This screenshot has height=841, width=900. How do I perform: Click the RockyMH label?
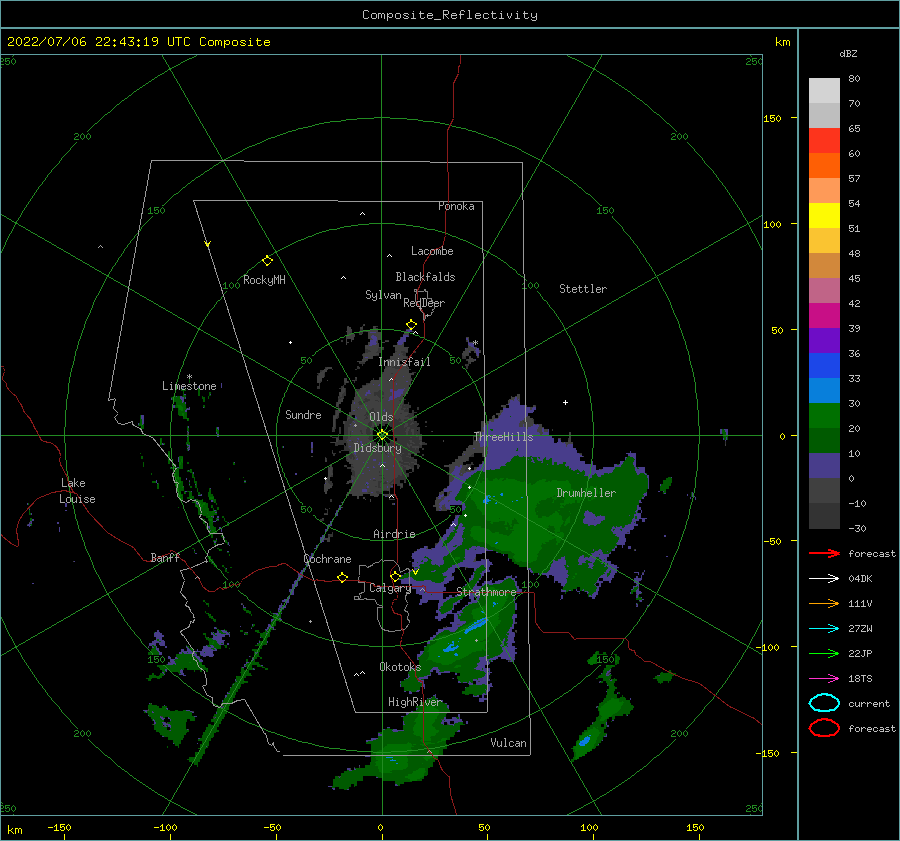tap(264, 280)
